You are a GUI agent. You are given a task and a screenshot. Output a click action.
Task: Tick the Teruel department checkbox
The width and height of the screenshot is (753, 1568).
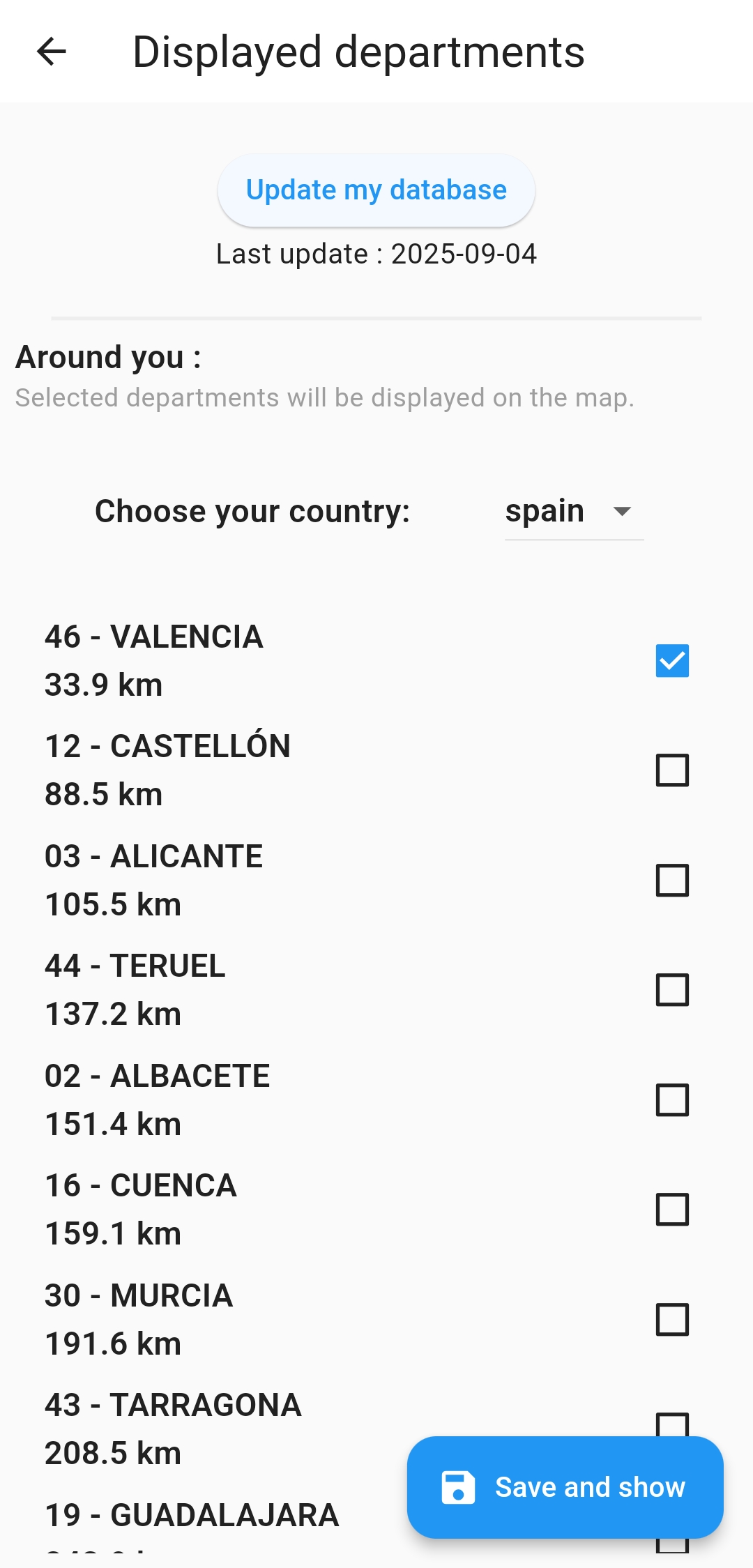[672, 990]
